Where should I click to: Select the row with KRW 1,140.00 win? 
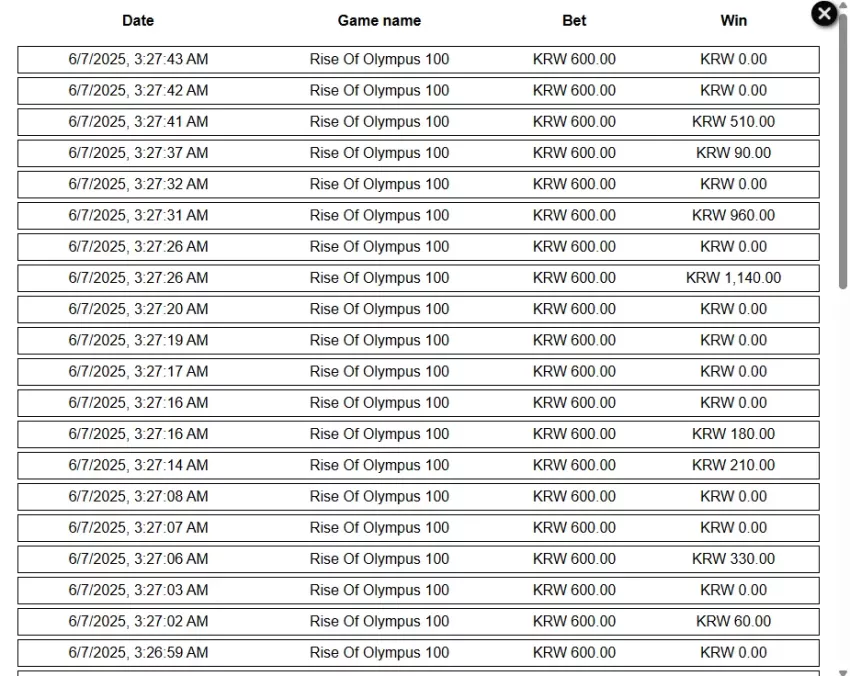click(x=418, y=278)
